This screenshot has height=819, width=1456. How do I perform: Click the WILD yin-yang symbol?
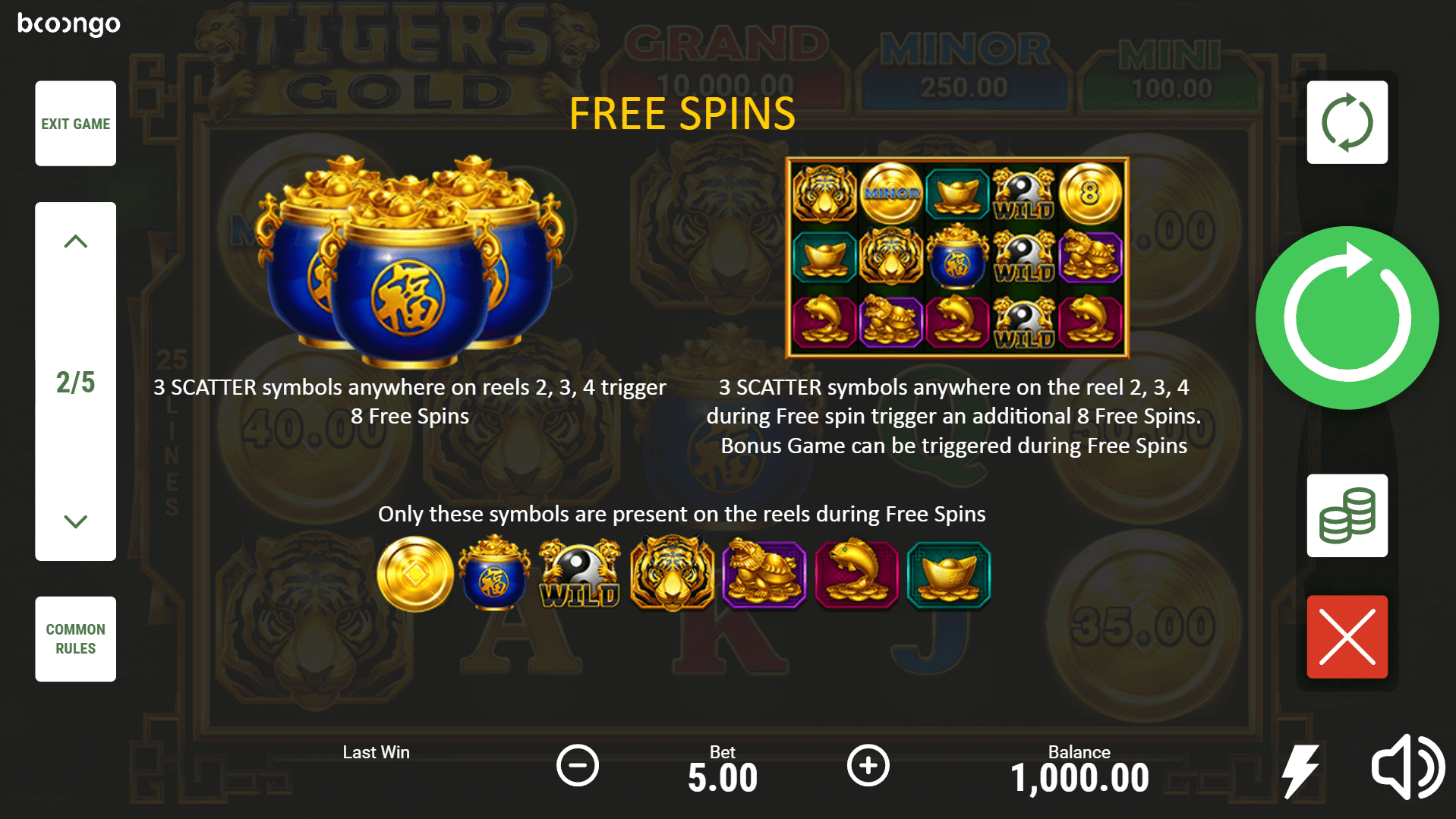[580, 575]
